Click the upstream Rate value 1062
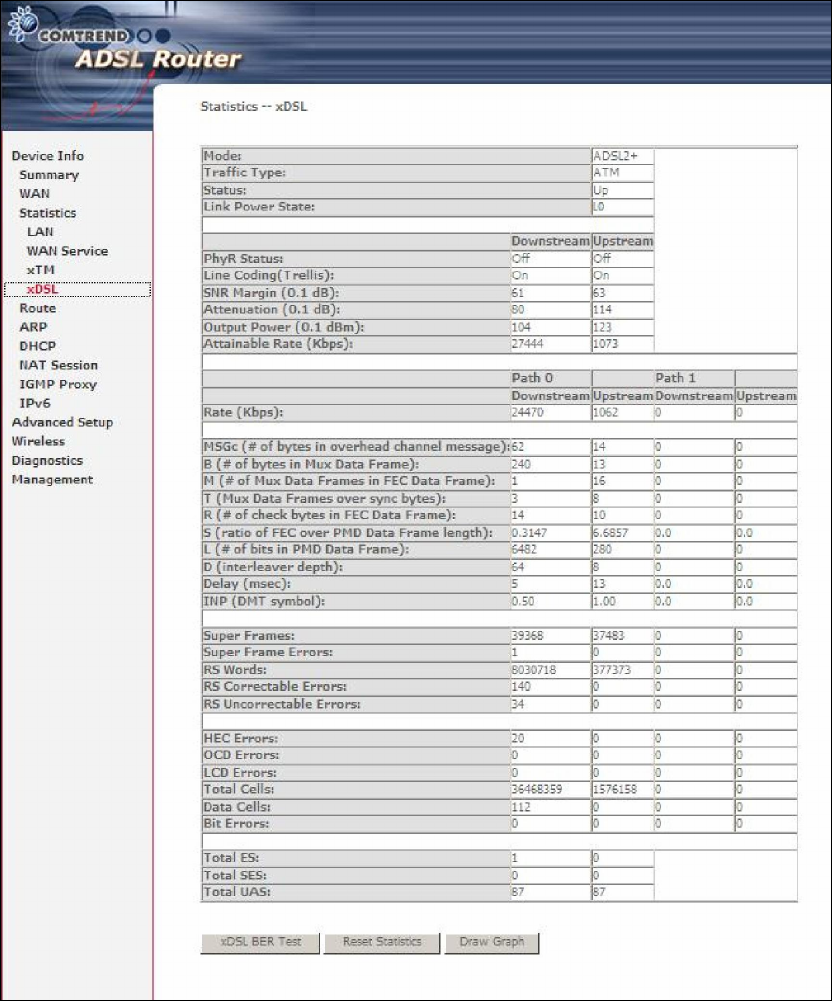This screenshot has height=1001, width=832. click(x=606, y=412)
